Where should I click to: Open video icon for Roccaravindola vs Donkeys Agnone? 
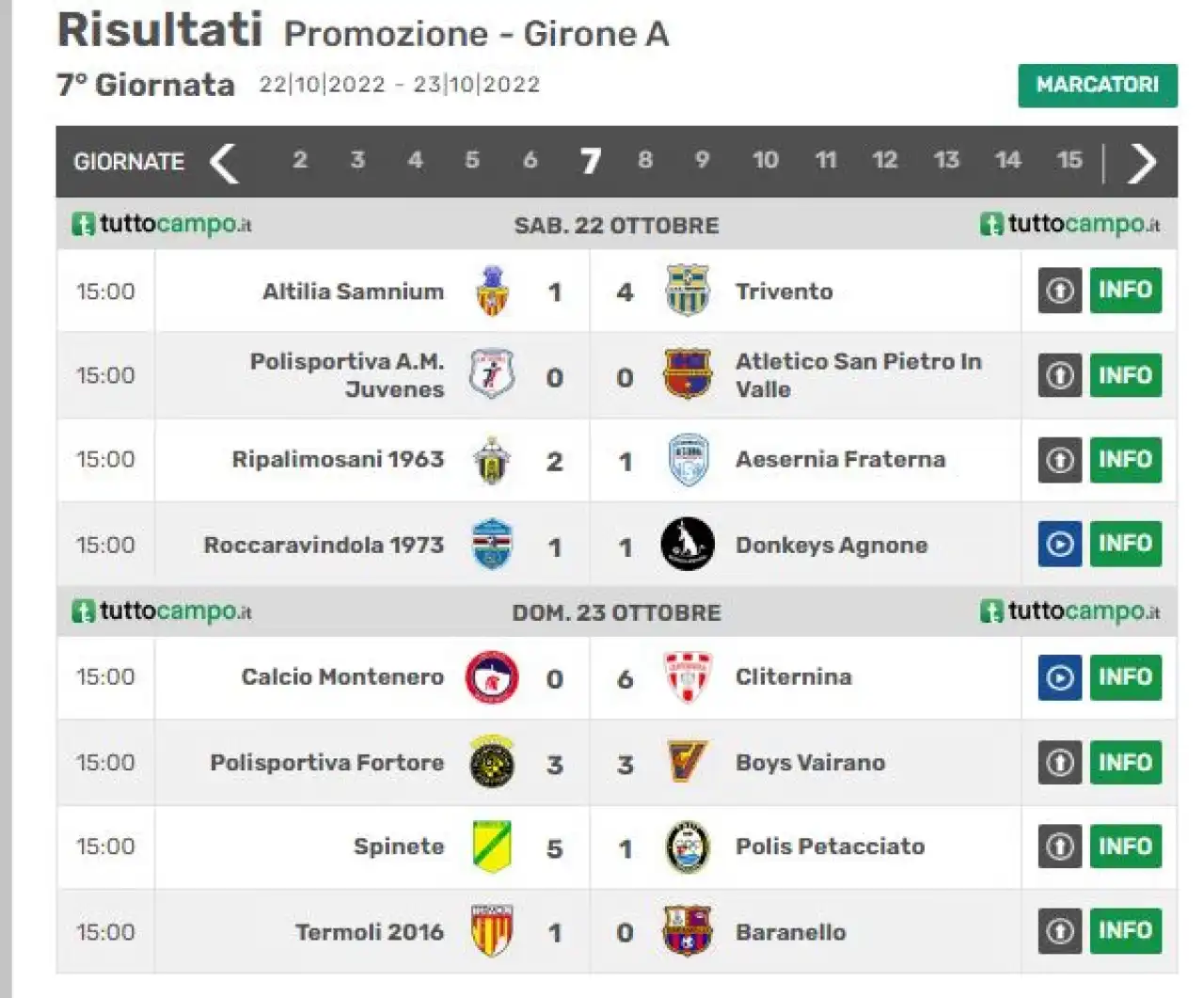pos(1060,544)
